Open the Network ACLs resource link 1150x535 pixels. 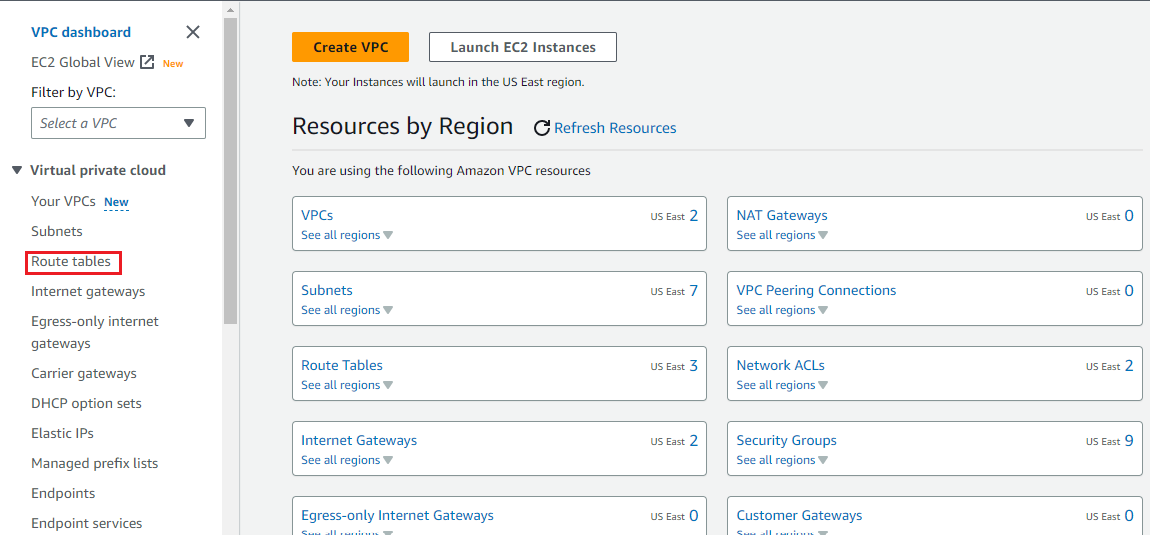[x=780, y=365]
